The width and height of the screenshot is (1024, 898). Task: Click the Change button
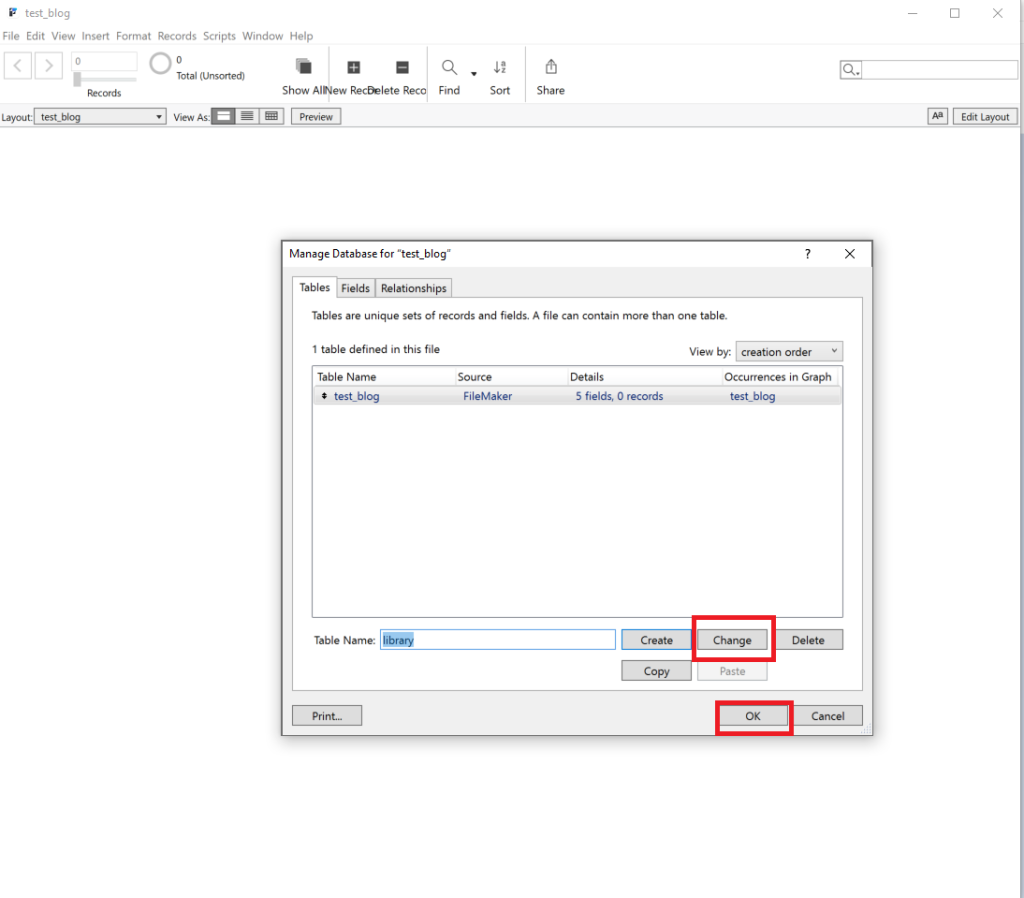(x=733, y=639)
